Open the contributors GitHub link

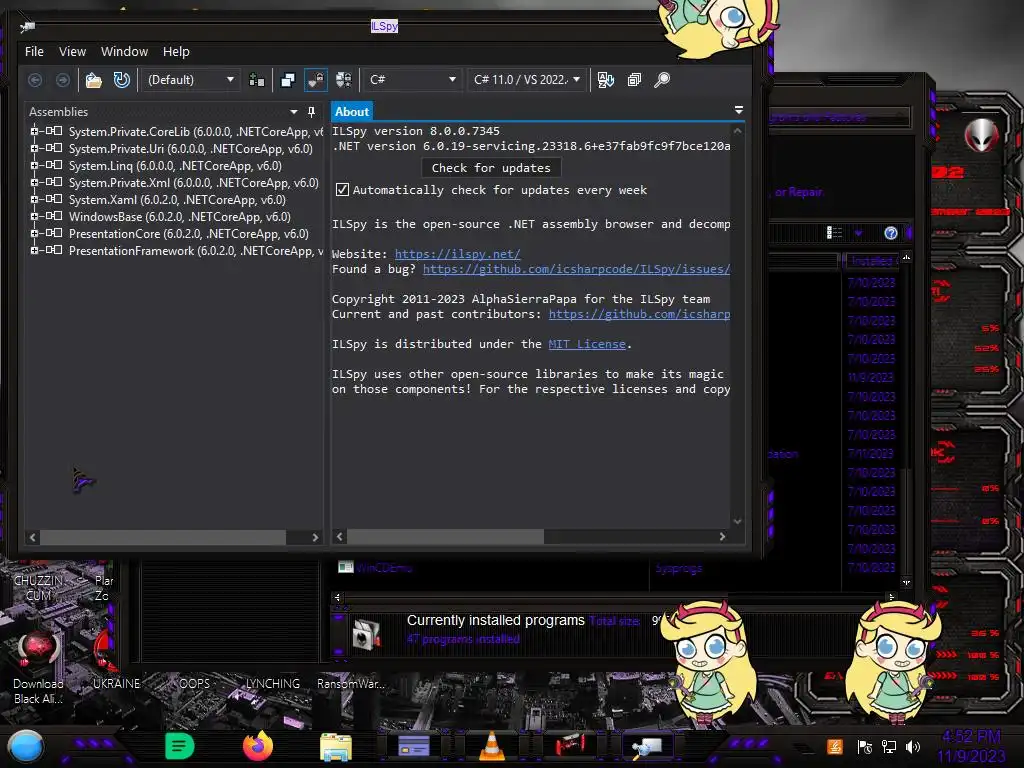(639, 314)
